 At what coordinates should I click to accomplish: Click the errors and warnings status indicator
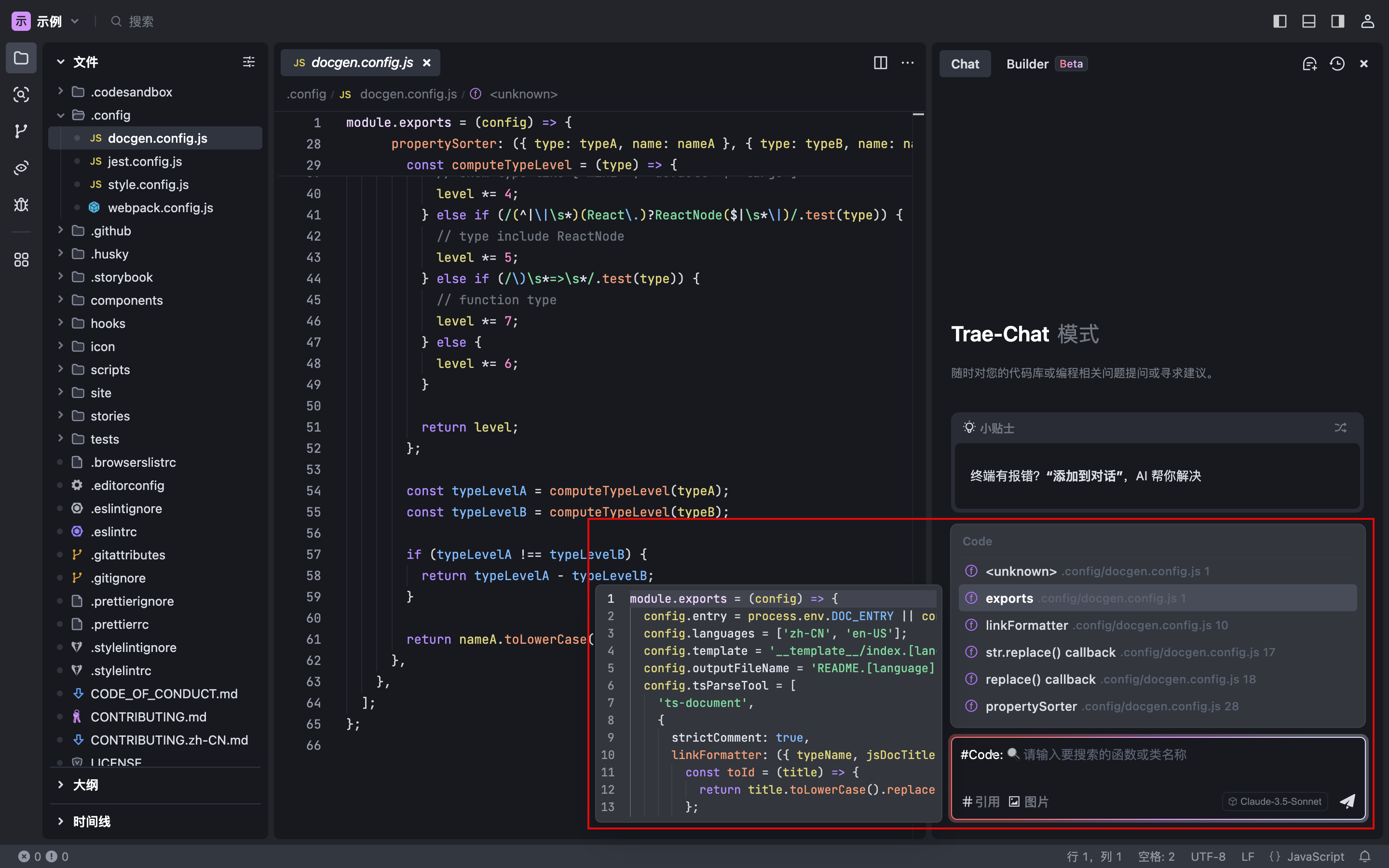coord(43,856)
